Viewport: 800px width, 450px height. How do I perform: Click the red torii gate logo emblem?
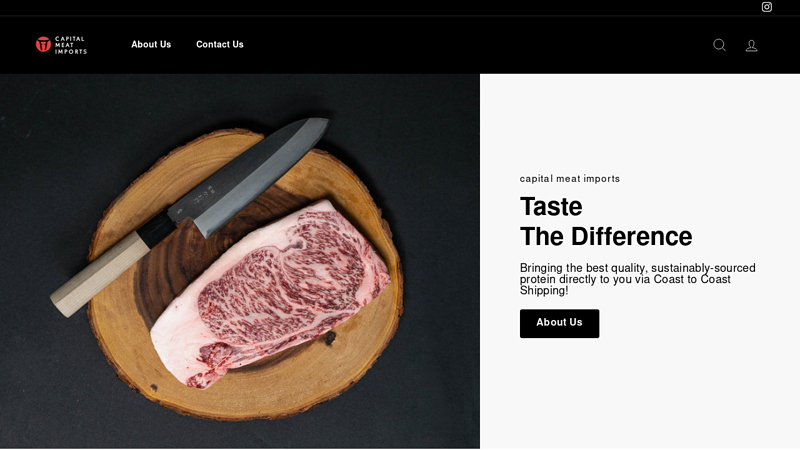43,44
